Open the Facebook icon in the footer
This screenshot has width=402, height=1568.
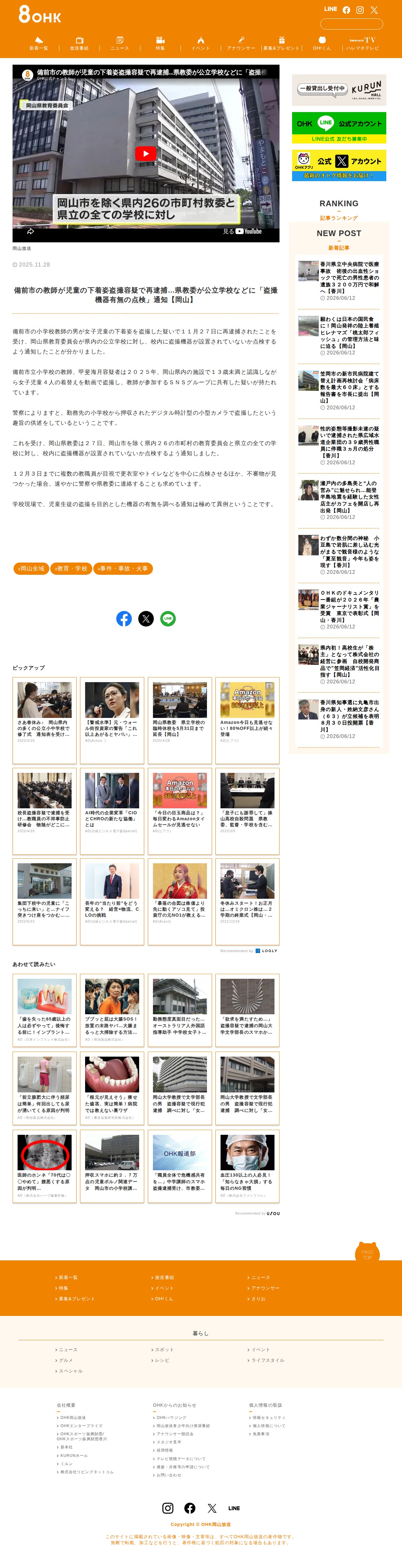(x=190, y=1508)
